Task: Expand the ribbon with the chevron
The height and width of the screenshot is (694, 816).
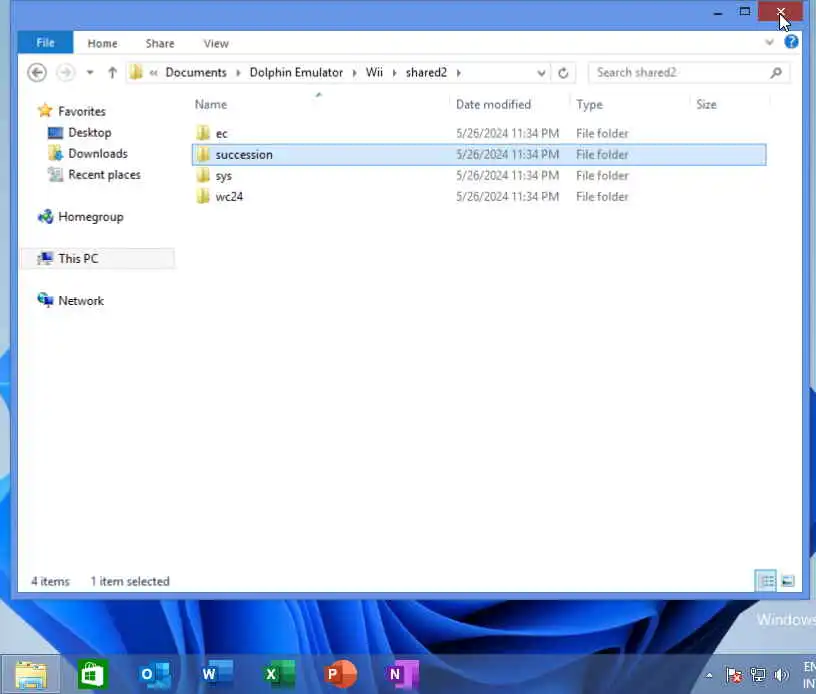Action: pyautogui.click(x=769, y=42)
